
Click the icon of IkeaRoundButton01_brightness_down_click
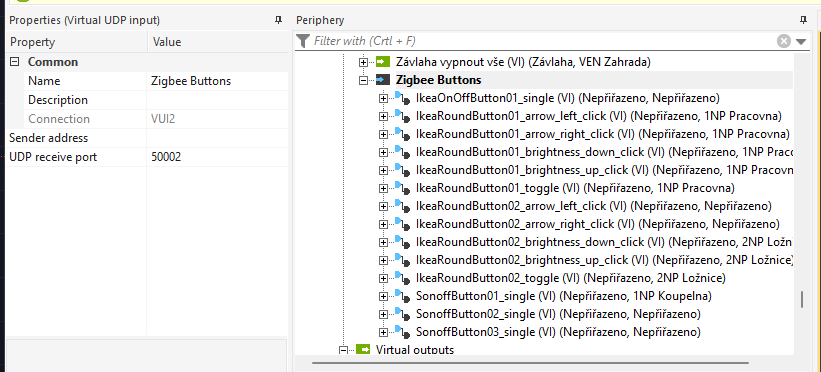(x=402, y=152)
